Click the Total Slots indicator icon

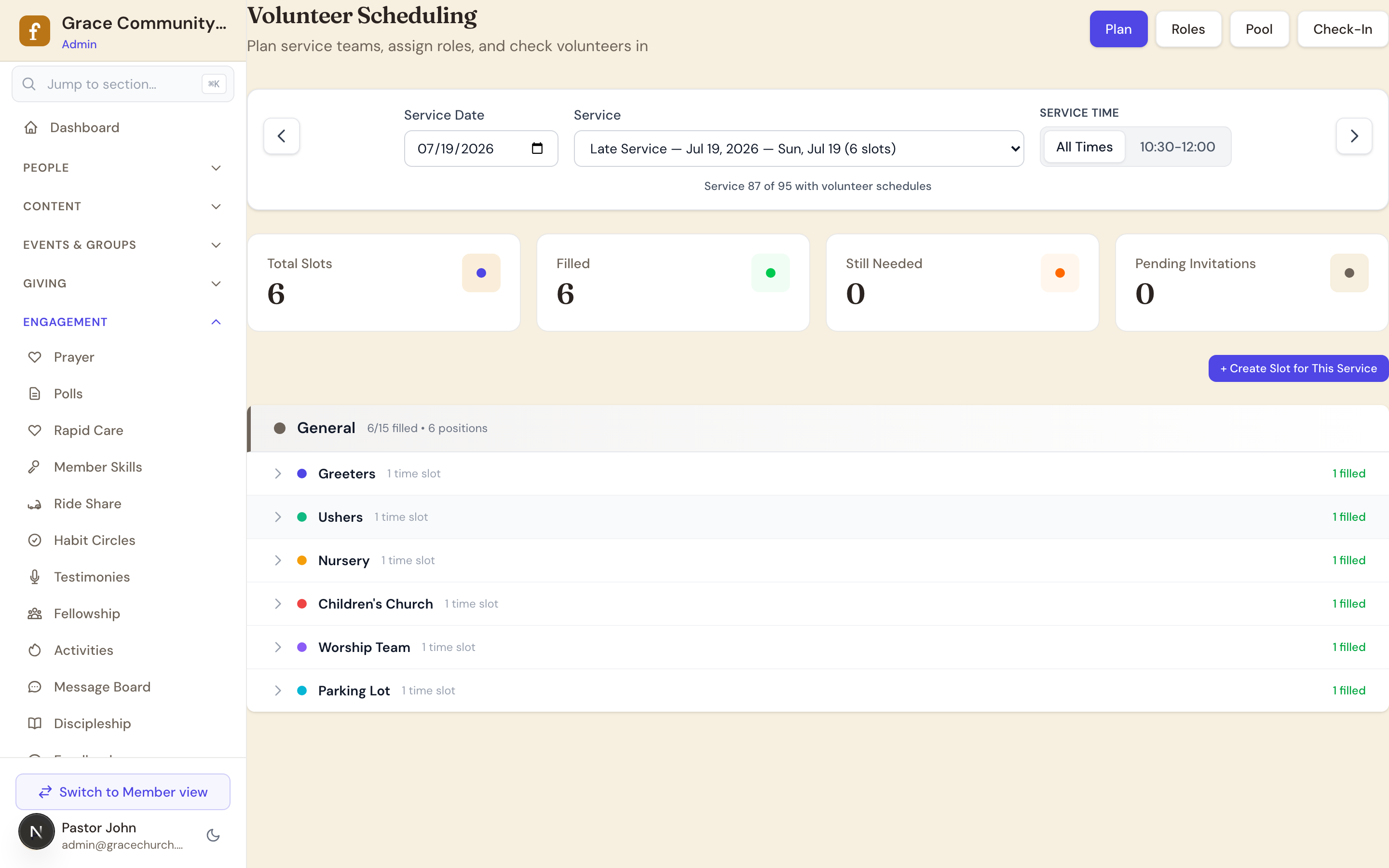(x=481, y=273)
